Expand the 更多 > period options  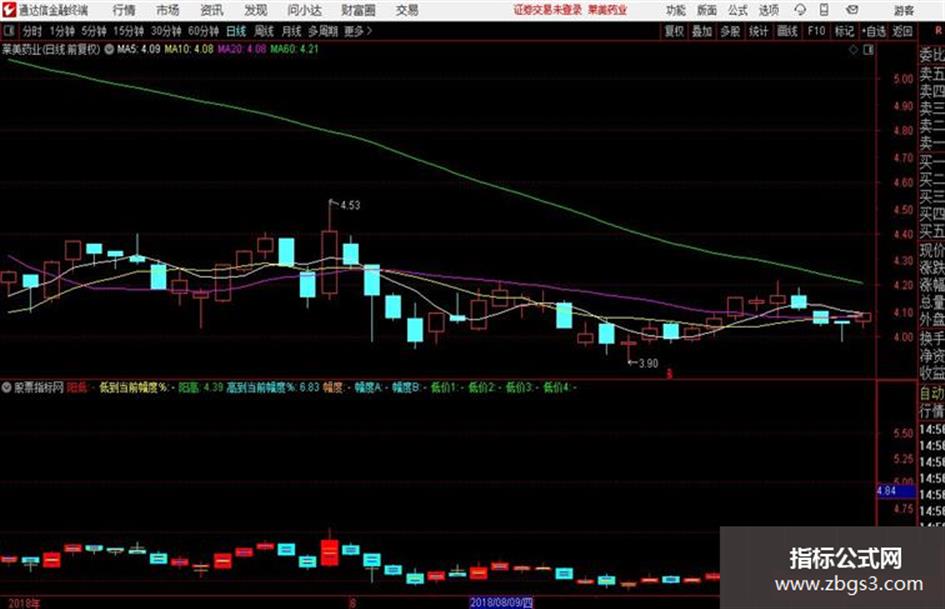[358, 31]
